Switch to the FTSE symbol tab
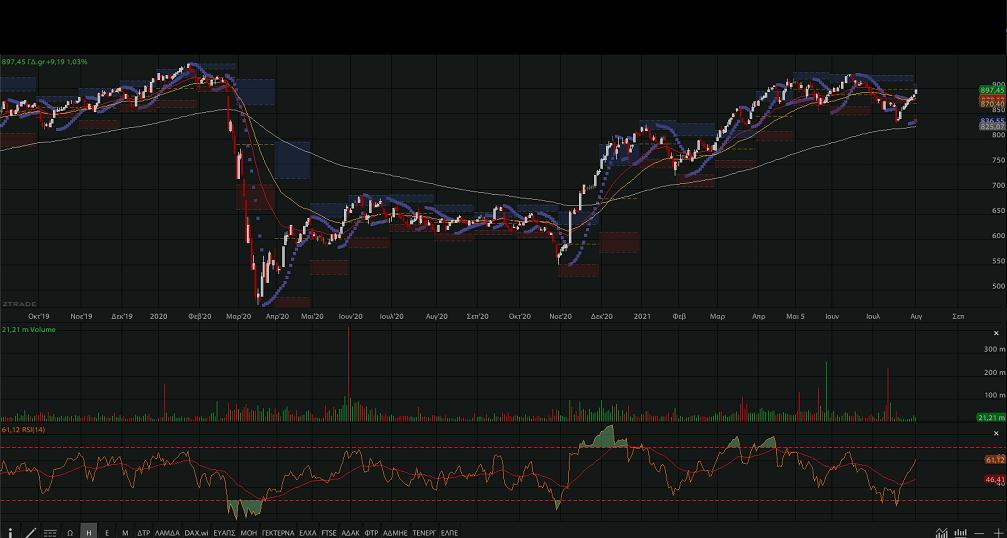 point(329,534)
